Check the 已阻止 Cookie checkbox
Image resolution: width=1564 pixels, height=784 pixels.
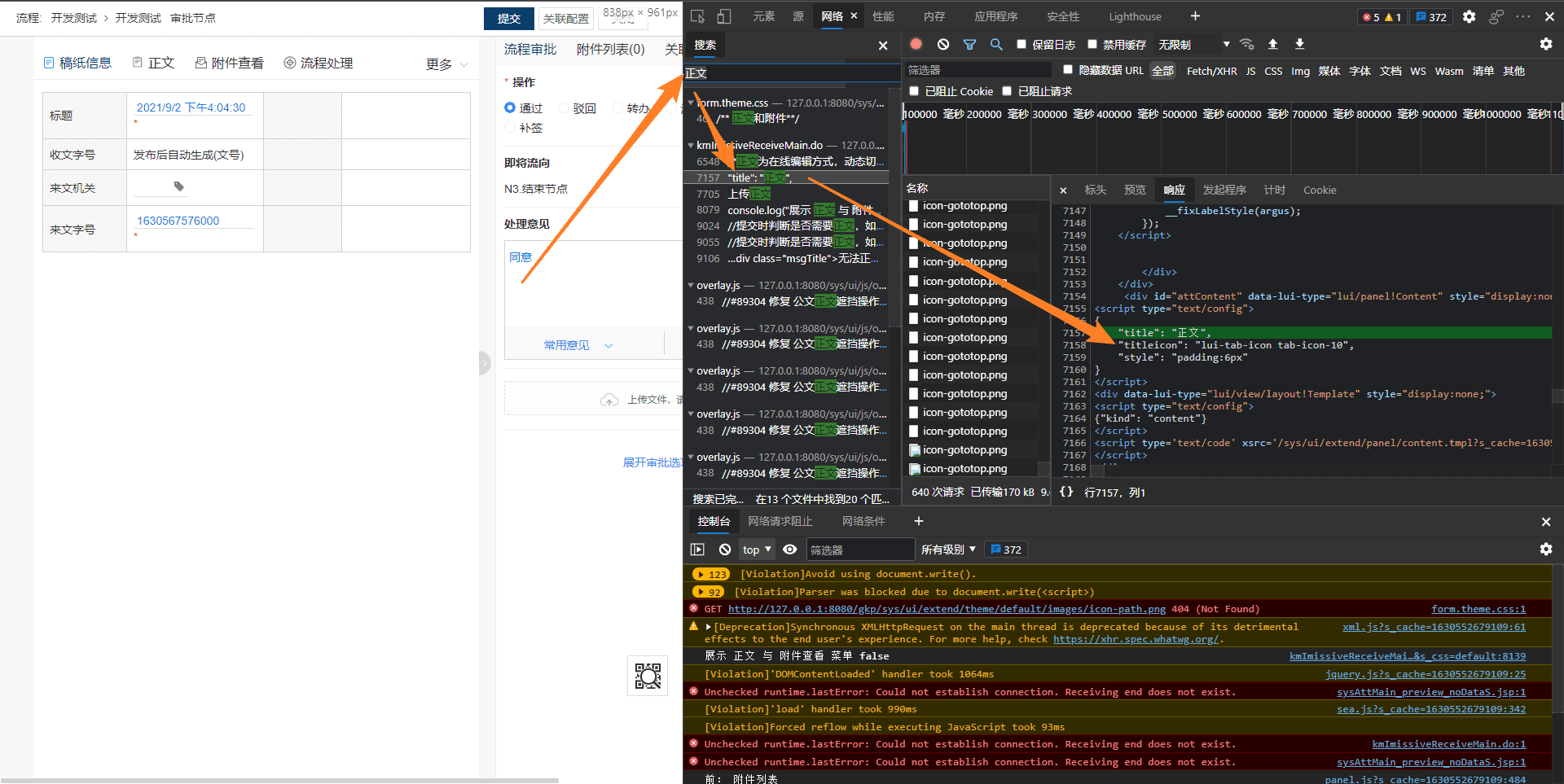click(914, 91)
